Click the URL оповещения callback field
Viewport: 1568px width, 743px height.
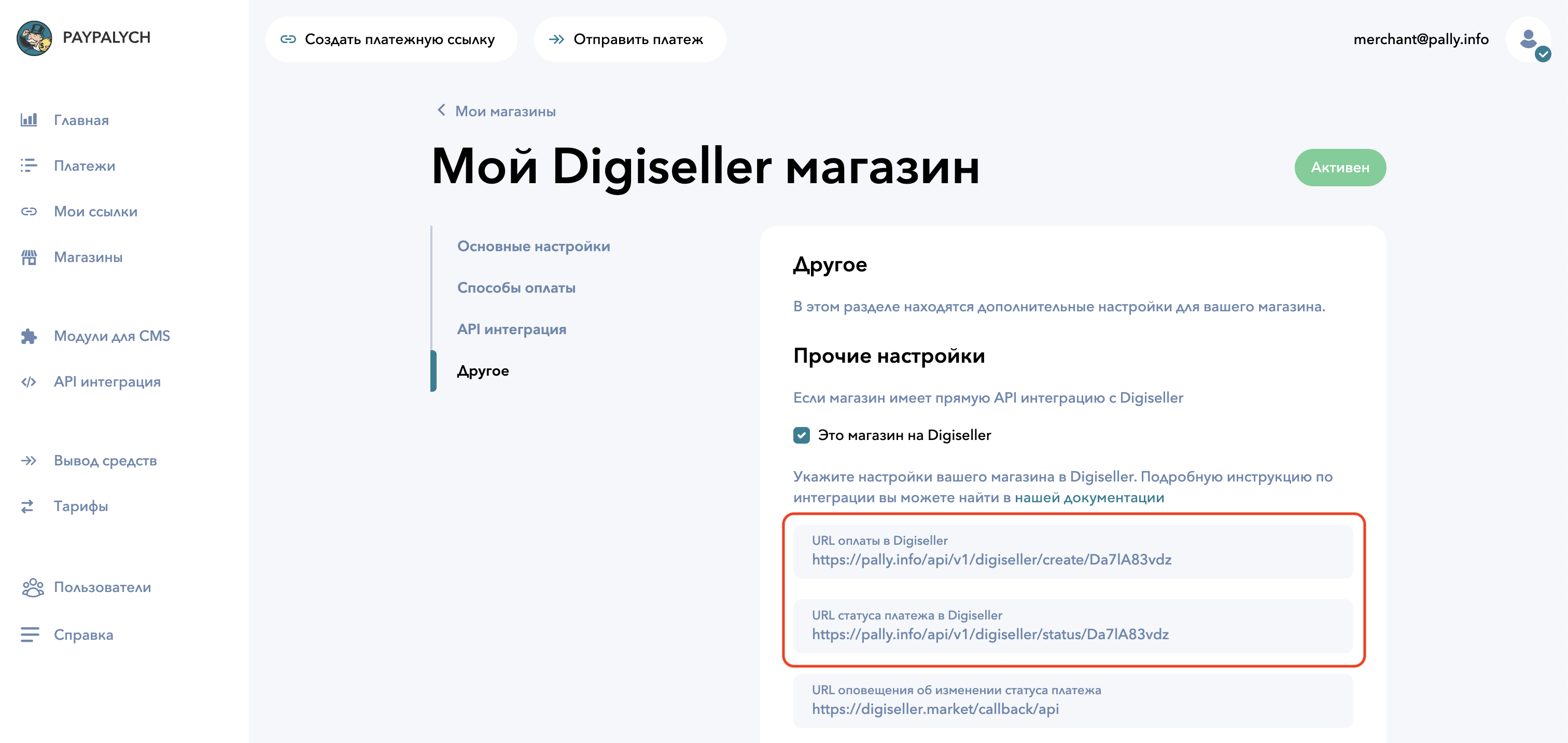tap(1072, 701)
